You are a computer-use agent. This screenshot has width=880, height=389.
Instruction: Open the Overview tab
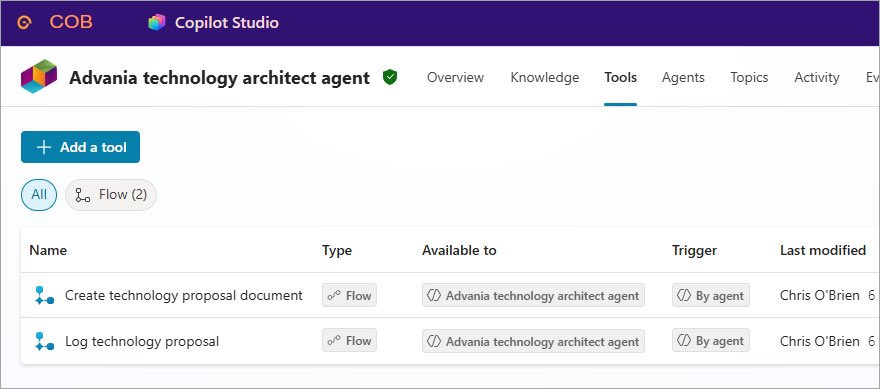coord(455,77)
